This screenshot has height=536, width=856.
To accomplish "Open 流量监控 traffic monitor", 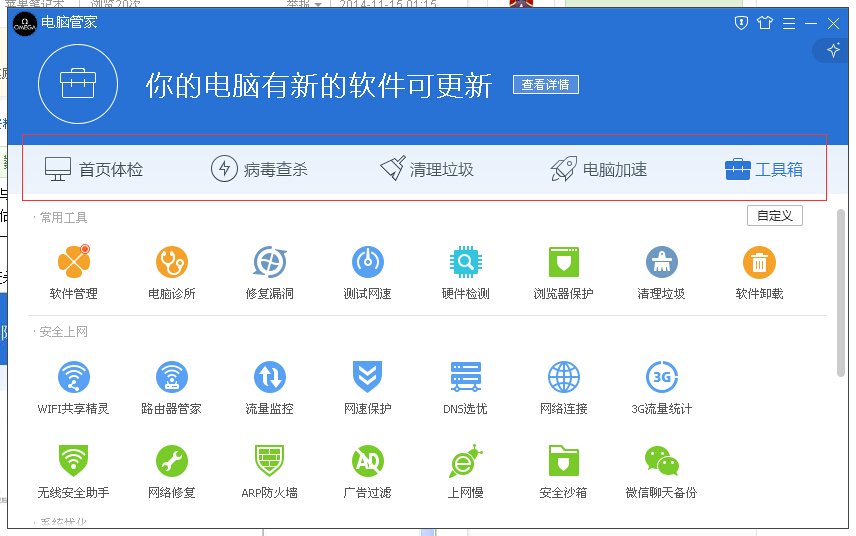I will [x=270, y=387].
